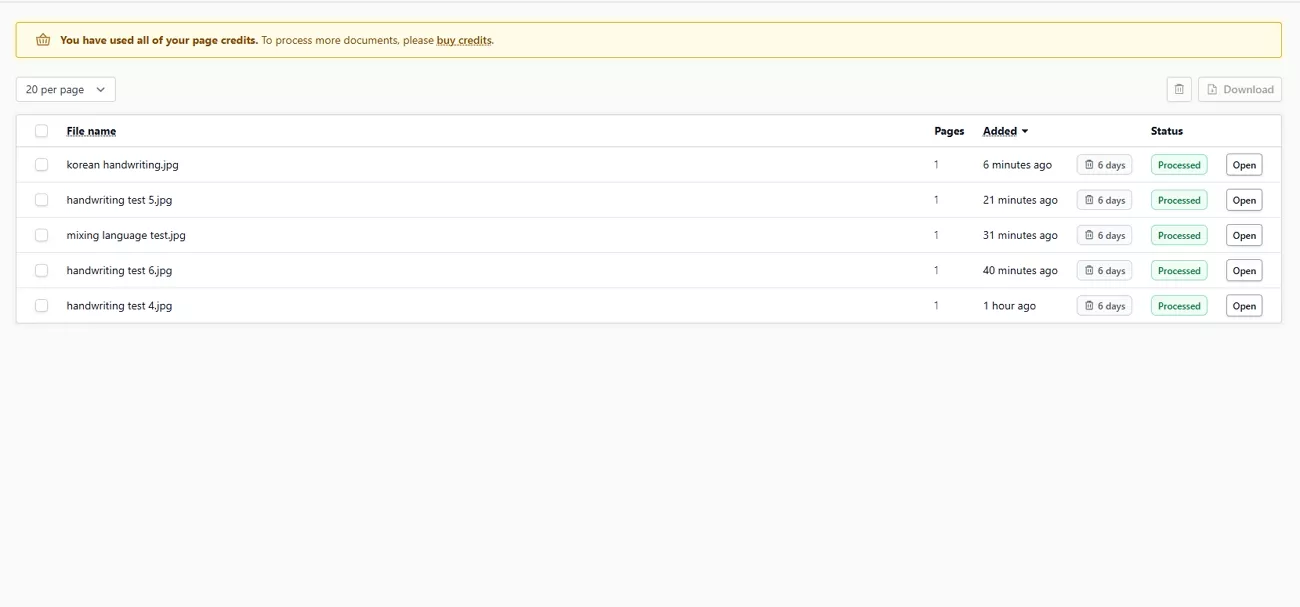
Task: Click the file name handwriting test 6.jpg
Action: coord(119,270)
